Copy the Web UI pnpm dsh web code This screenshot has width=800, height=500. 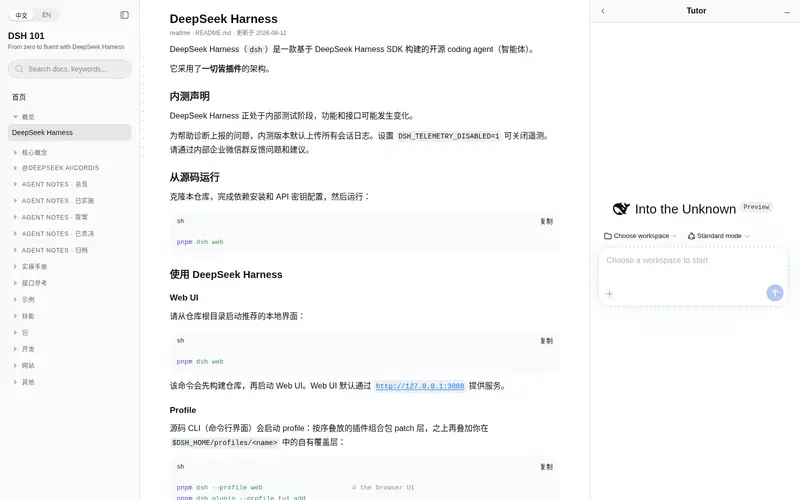coord(546,341)
